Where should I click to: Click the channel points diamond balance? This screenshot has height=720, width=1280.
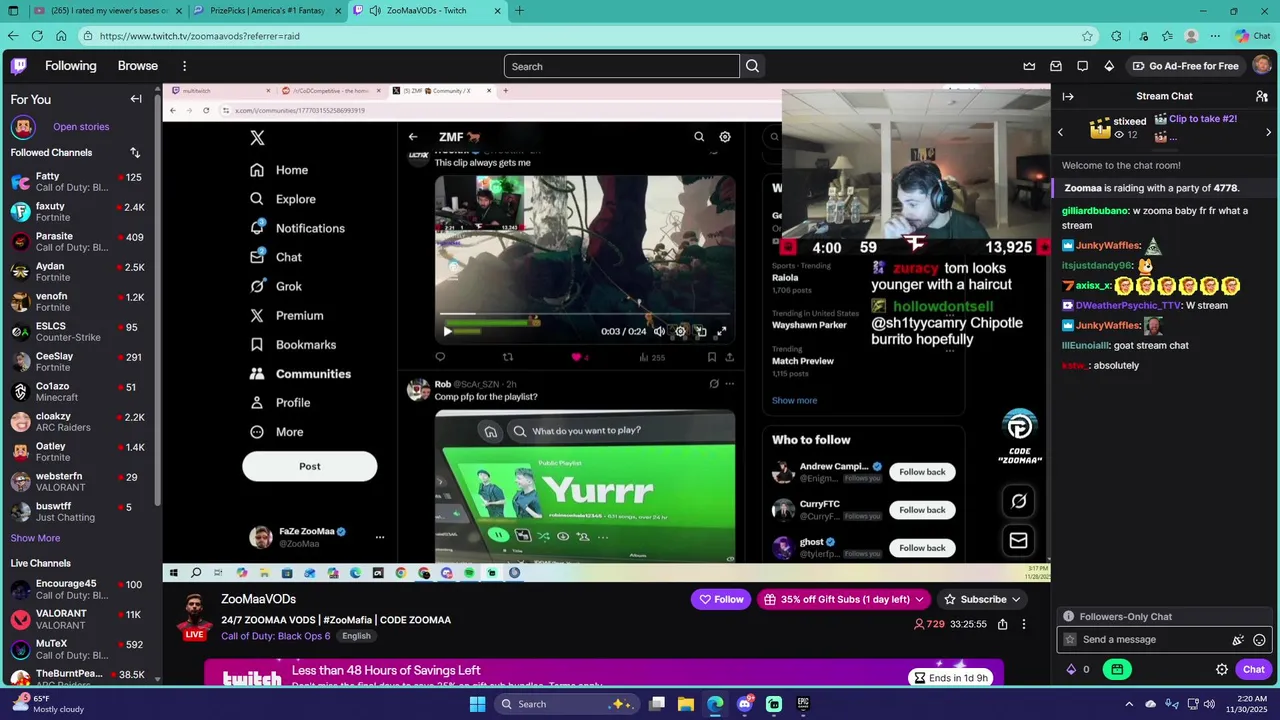1078,669
